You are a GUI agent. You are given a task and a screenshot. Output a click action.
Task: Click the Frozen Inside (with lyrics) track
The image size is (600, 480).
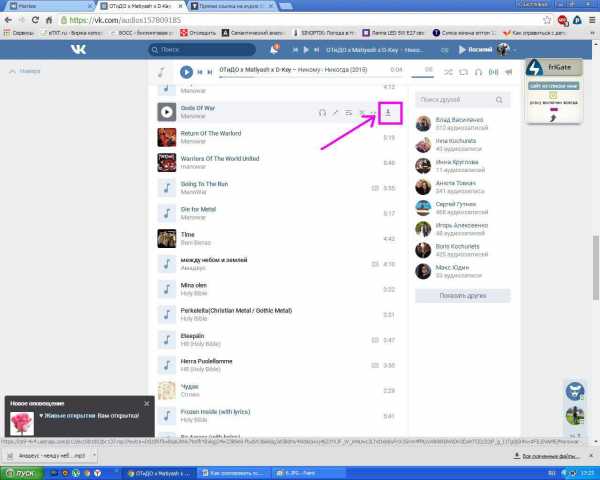(276, 415)
